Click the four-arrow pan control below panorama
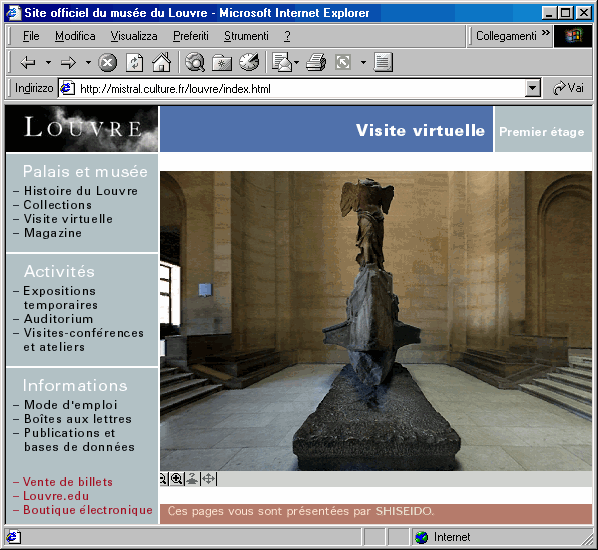 tap(209, 478)
